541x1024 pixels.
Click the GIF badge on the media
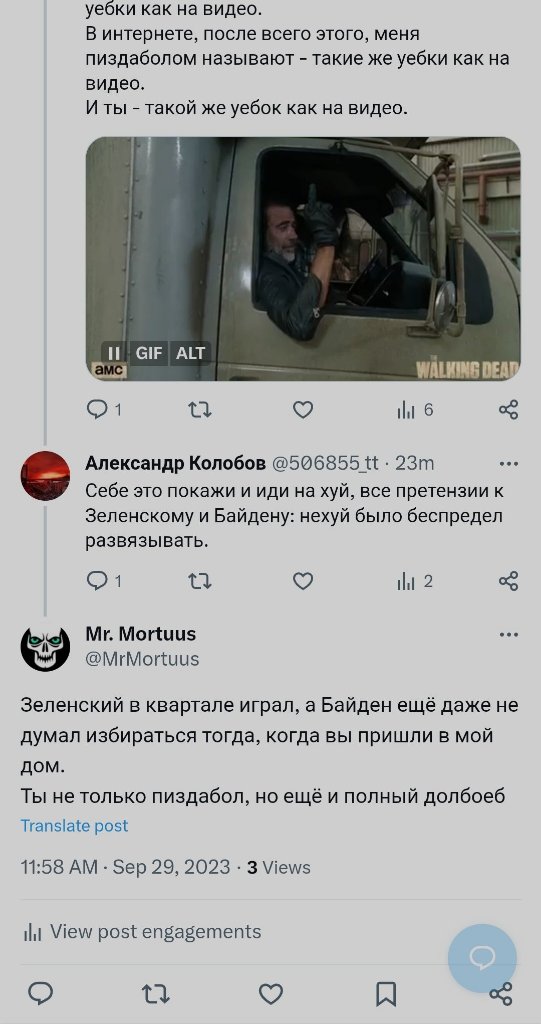pos(148,353)
